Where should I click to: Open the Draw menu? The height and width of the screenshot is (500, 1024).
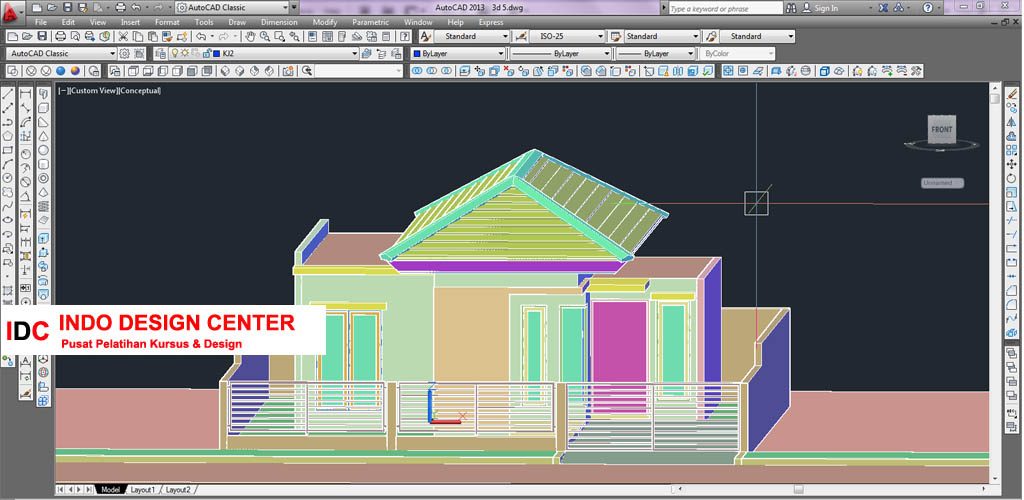click(x=237, y=22)
